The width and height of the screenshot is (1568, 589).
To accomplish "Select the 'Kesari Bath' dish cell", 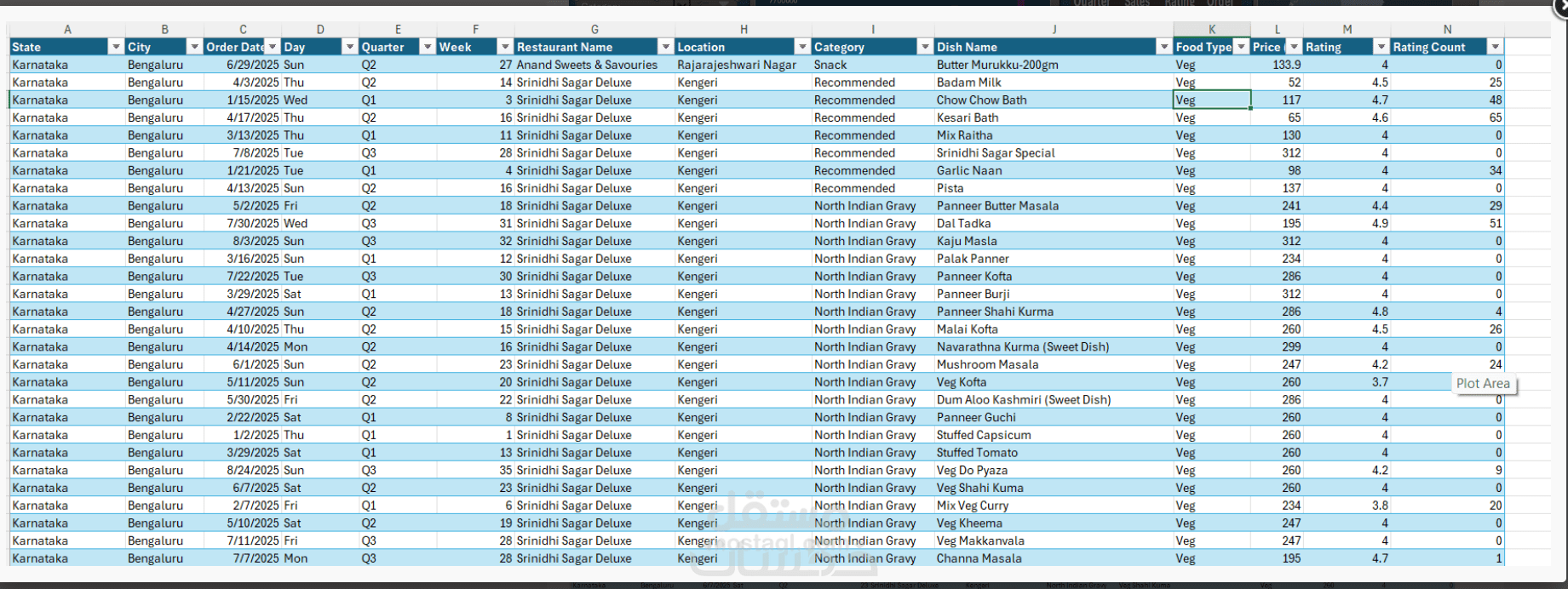I will (x=1054, y=117).
